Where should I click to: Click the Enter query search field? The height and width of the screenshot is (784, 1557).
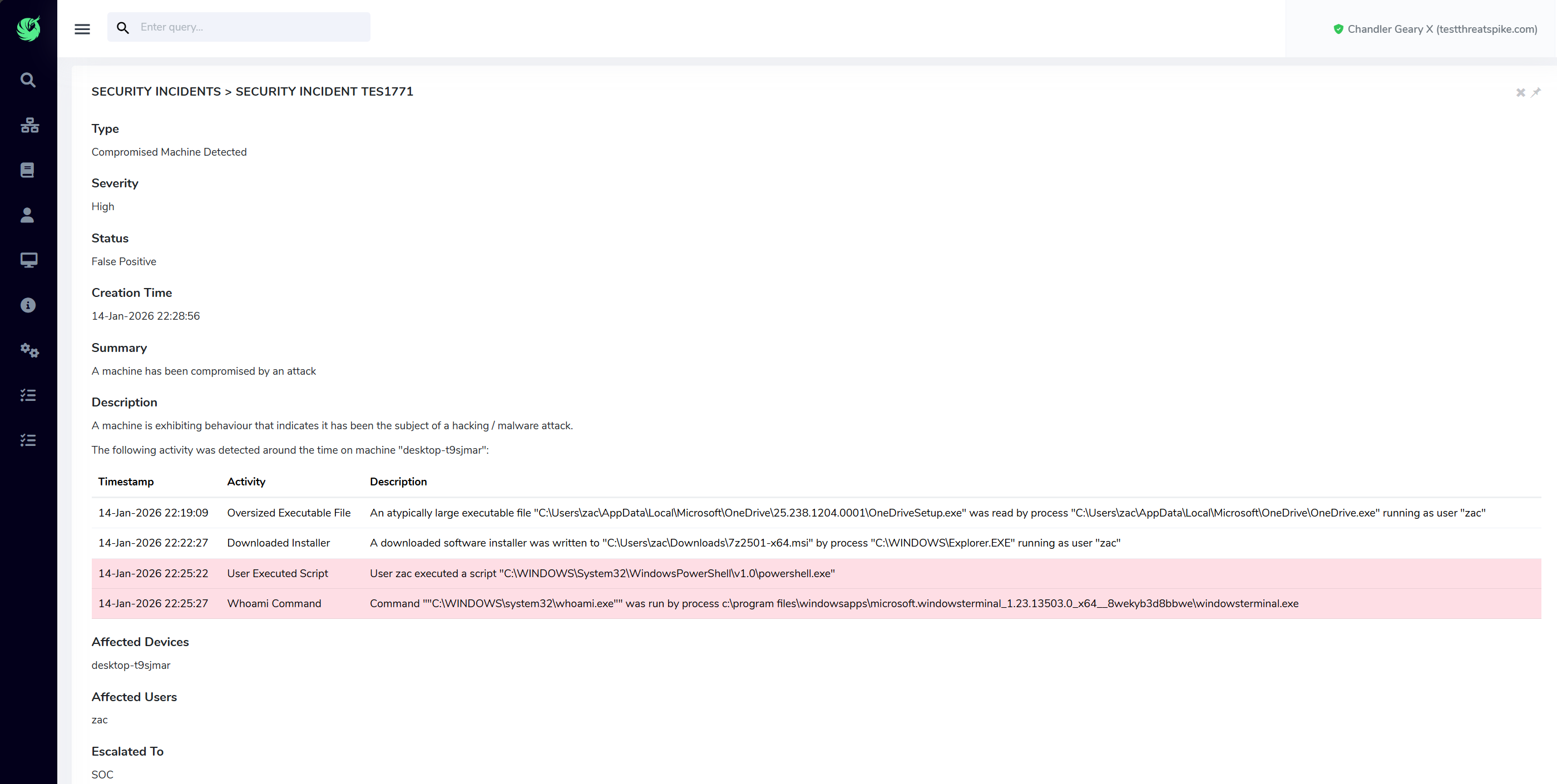click(x=251, y=27)
